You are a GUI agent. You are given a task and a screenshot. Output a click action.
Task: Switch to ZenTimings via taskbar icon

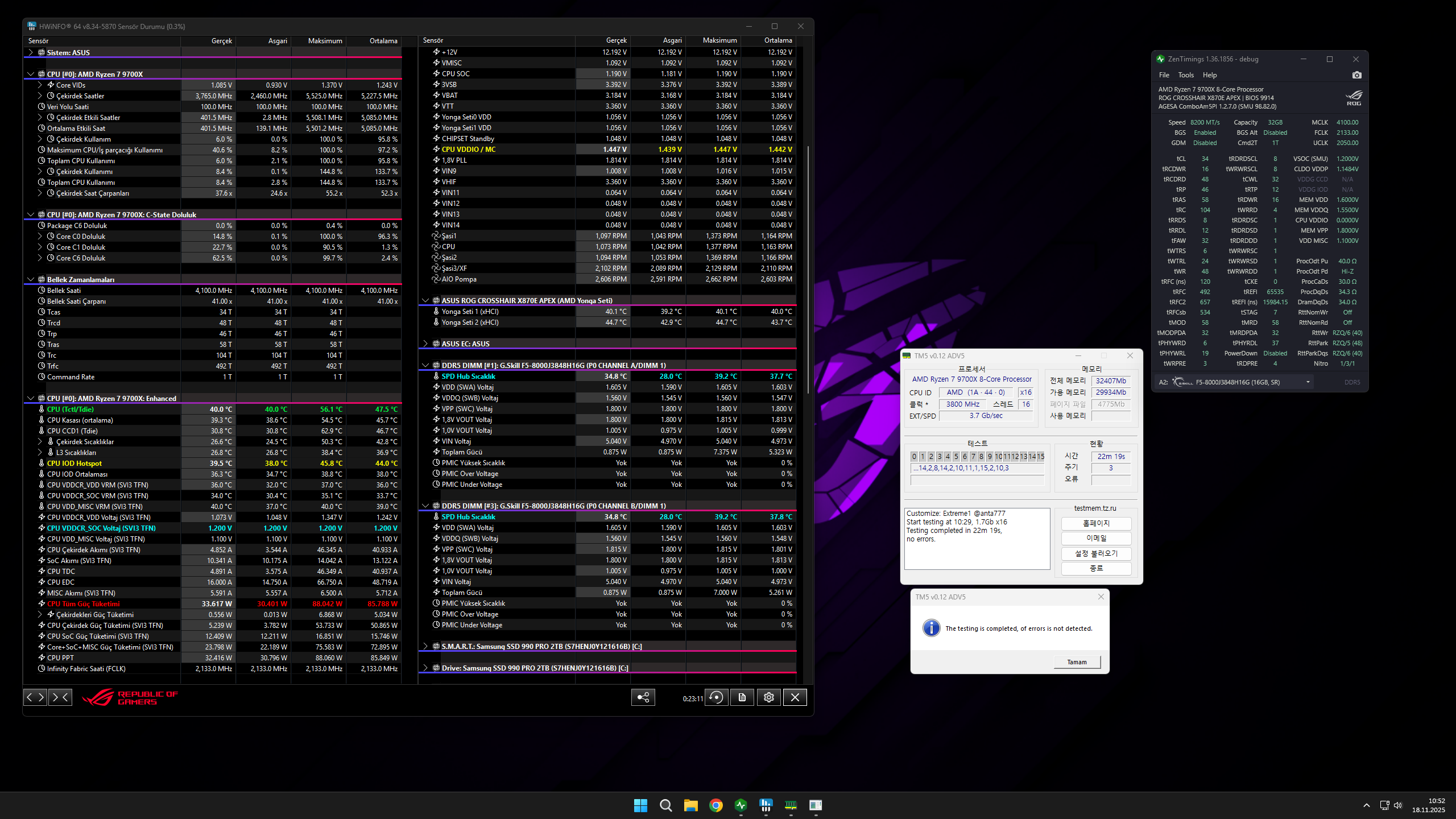741,805
